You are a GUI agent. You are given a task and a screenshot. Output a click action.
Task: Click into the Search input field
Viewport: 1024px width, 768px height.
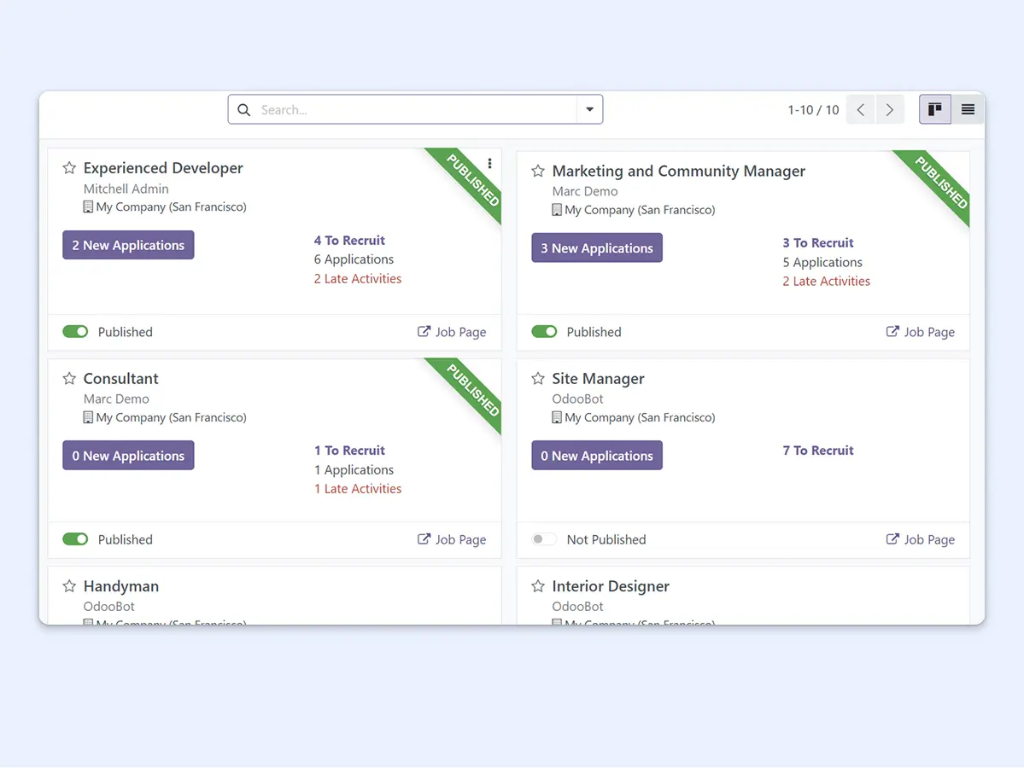(410, 110)
